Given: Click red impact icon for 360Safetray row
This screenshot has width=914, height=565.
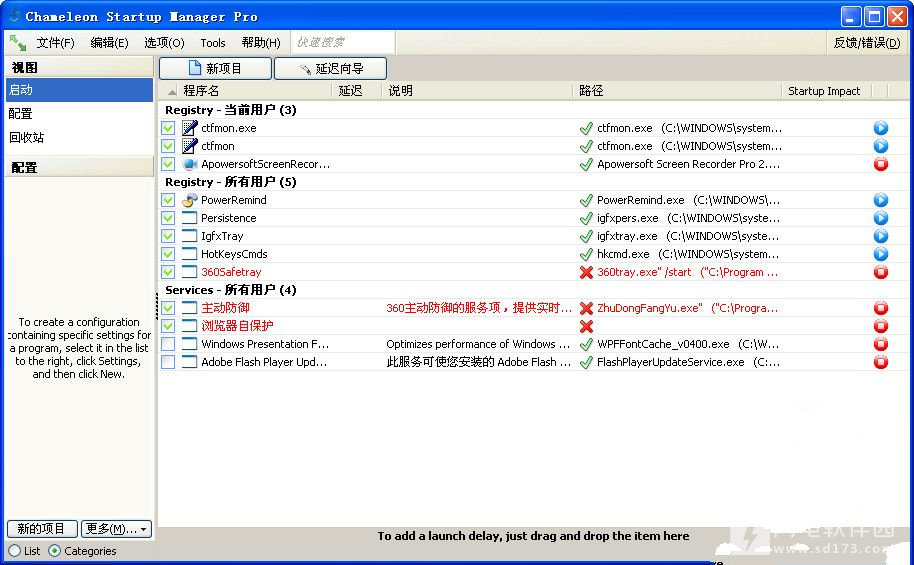Looking at the screenshot, I should click(880, 272).
